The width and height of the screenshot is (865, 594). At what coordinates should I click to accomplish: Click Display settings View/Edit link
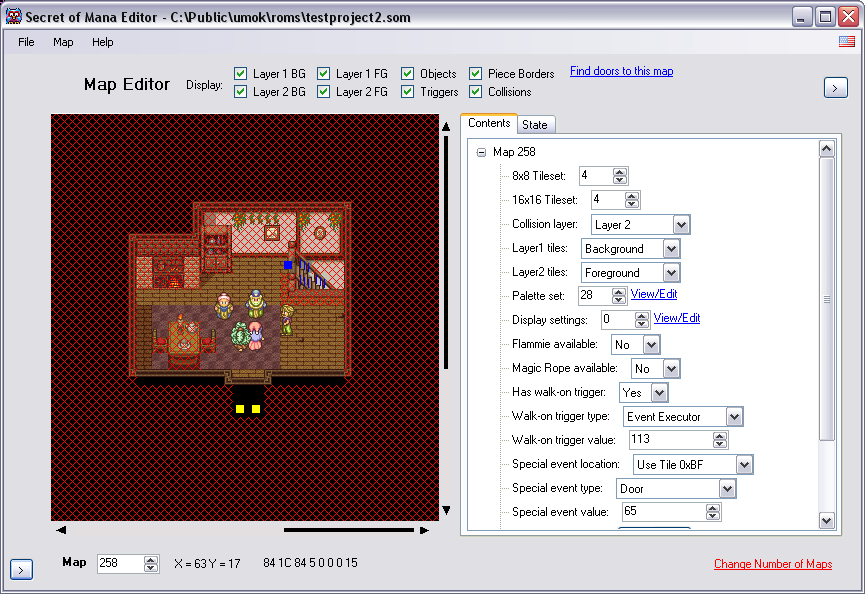[x=677, y=318]
